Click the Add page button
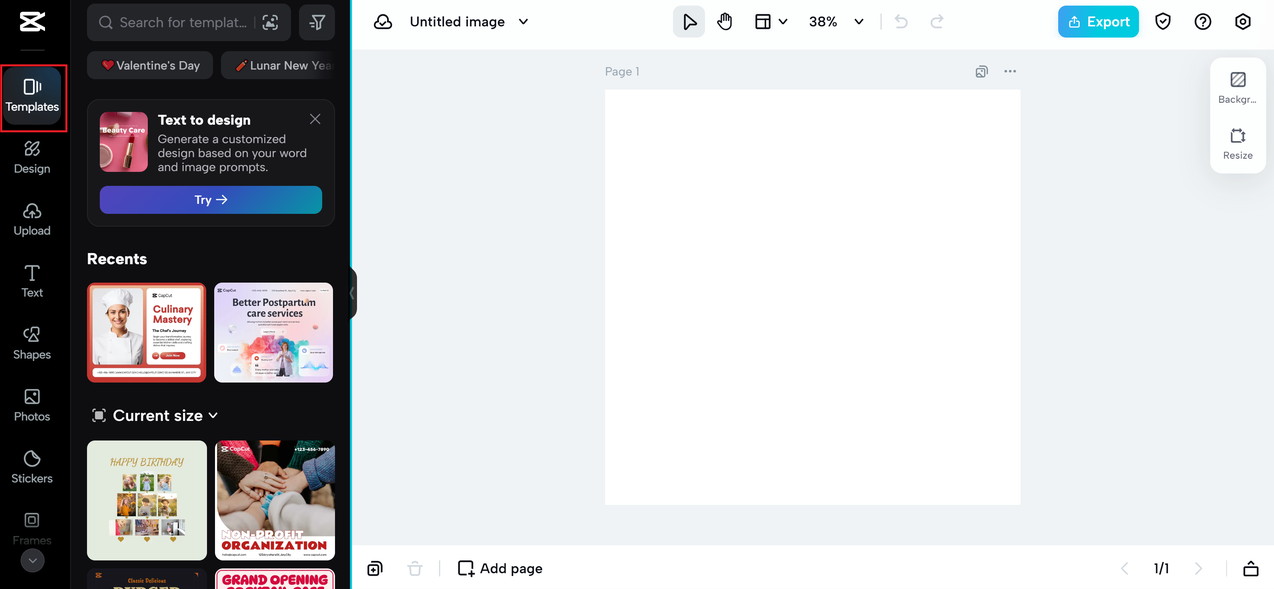 [500, 568]
